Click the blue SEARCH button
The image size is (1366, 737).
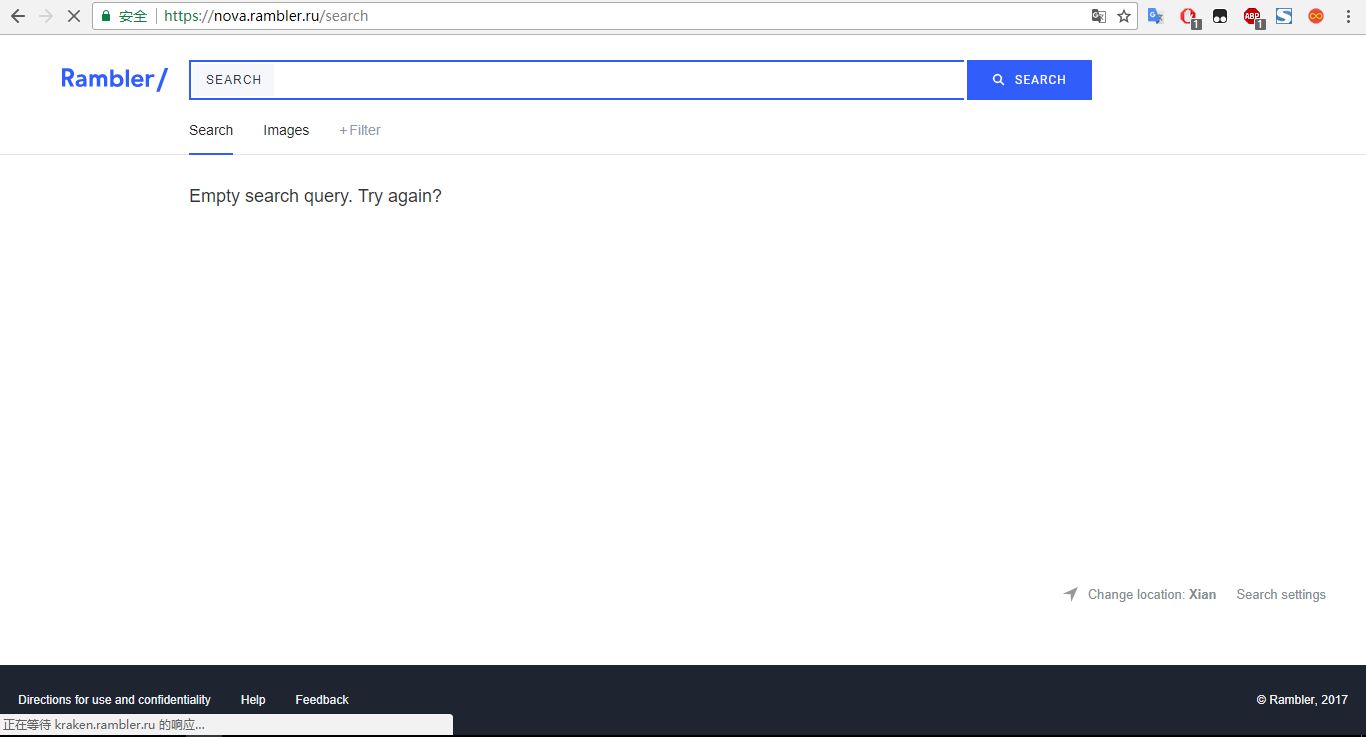[x=1029, y=80]
